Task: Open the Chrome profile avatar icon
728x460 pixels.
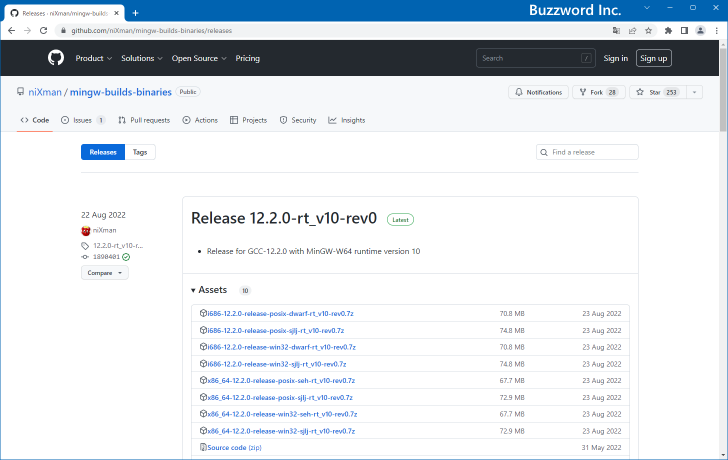Action: pyautogui.click(x=700, y=31)
